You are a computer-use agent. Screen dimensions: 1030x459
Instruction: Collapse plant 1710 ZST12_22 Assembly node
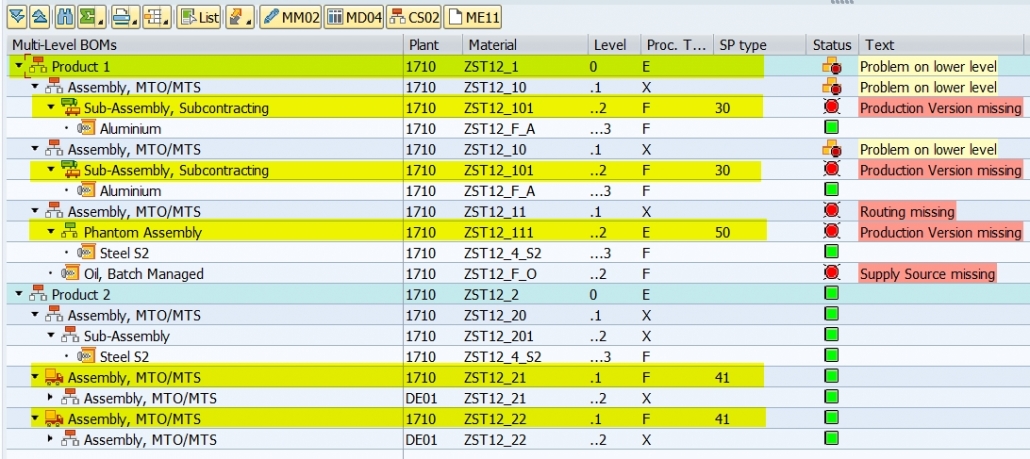[35, 419]
